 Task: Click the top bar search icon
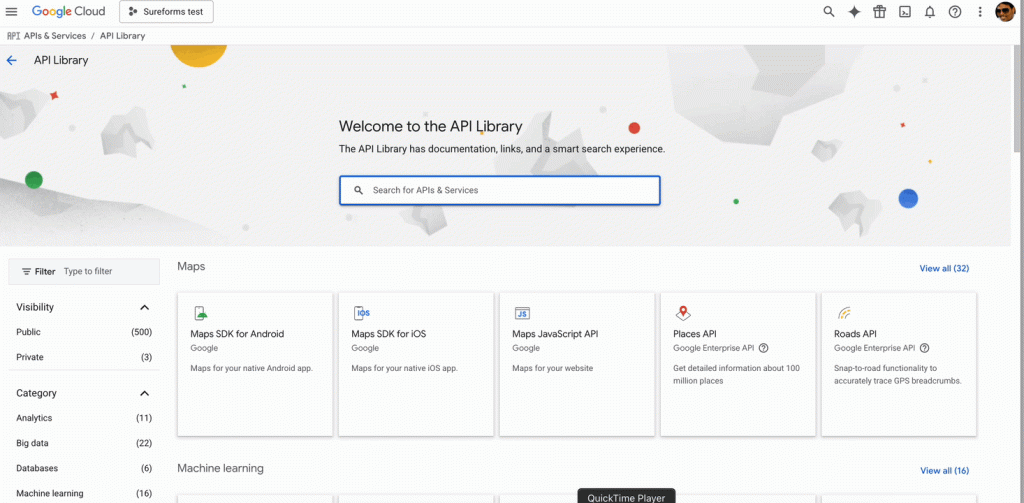(829, 12)
